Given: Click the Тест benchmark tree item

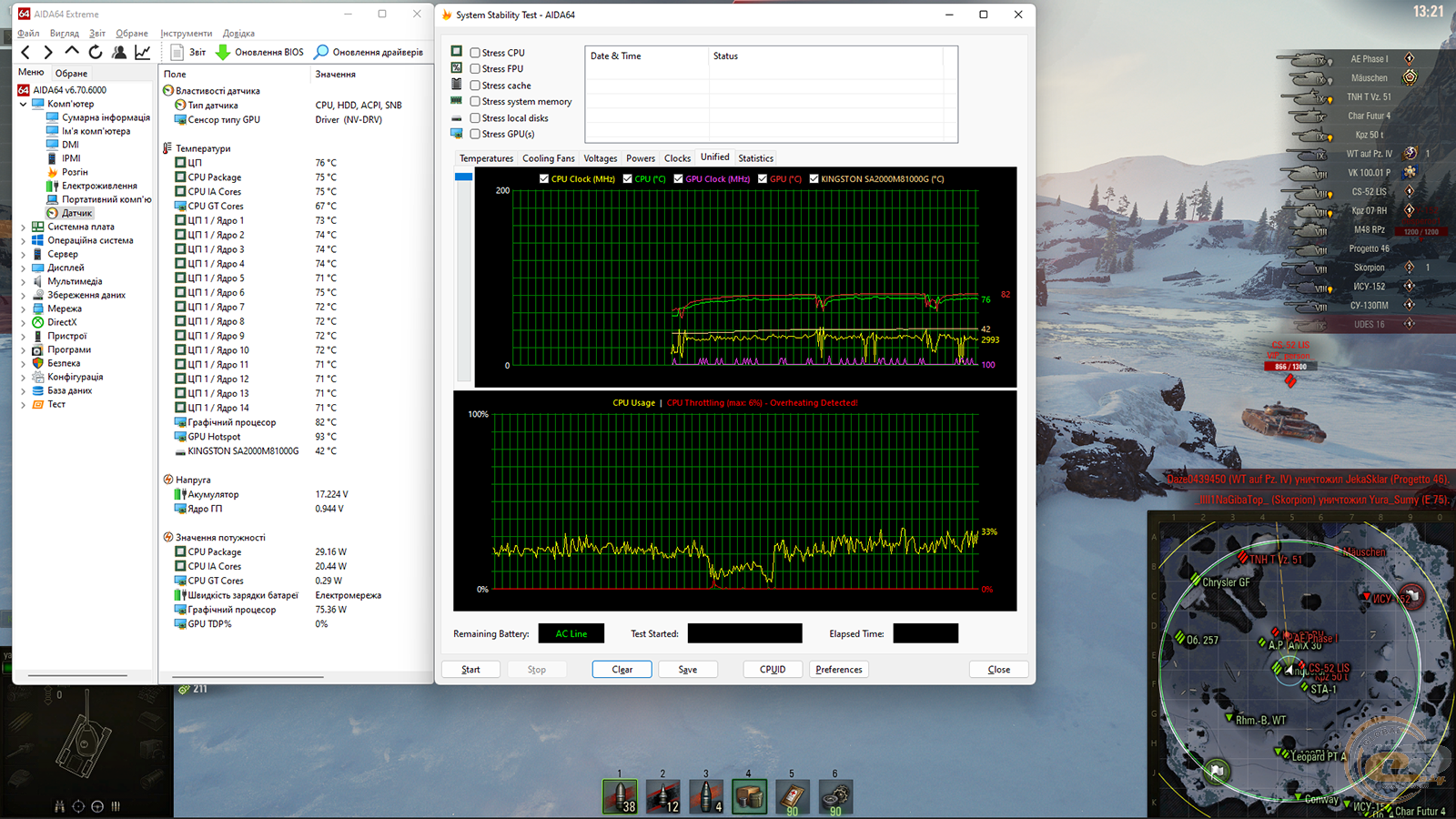Looking at the screenshot, I should (x=56, y=404).
